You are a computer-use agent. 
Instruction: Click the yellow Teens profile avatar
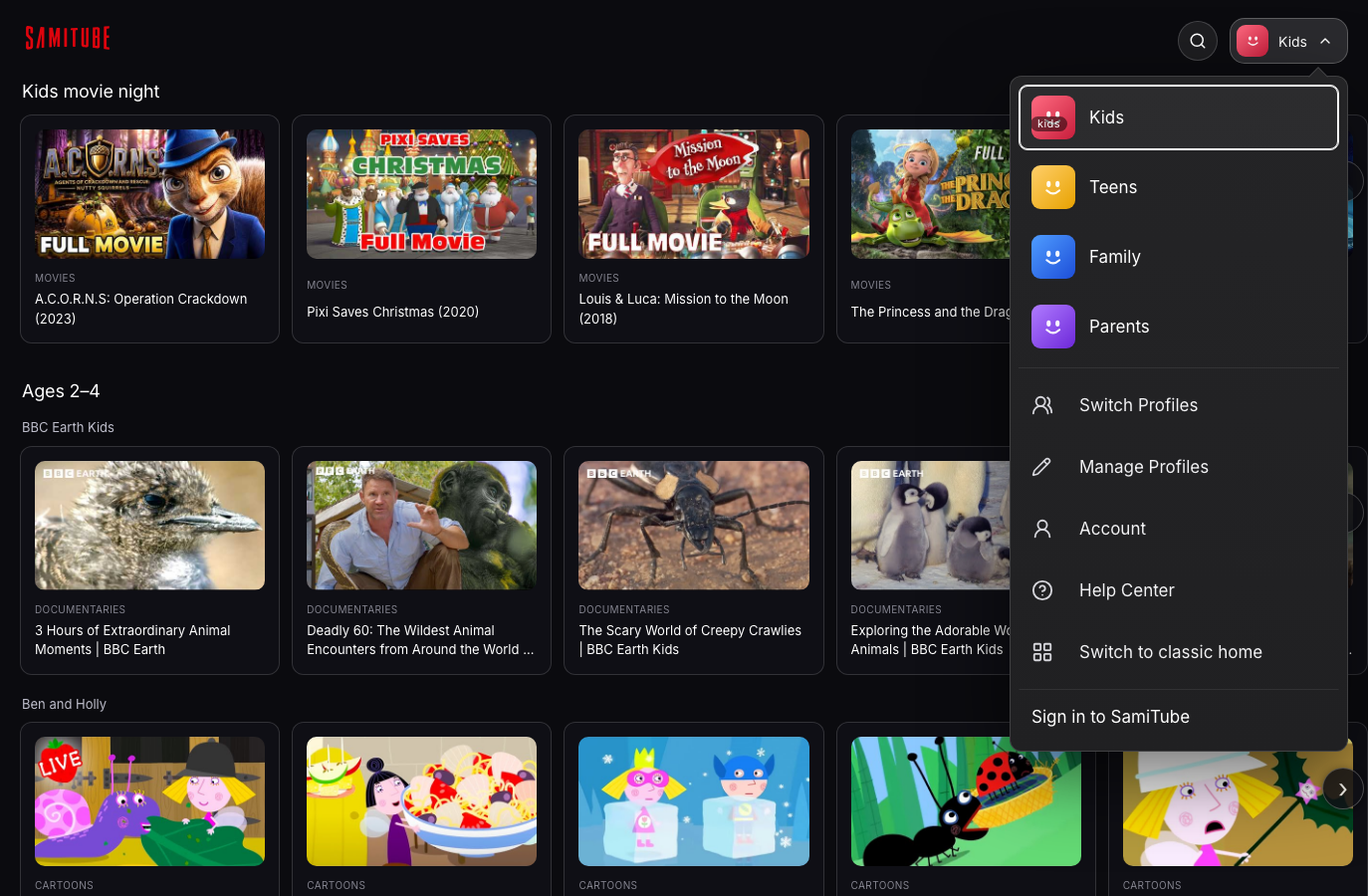click(x=1053, y=187)
